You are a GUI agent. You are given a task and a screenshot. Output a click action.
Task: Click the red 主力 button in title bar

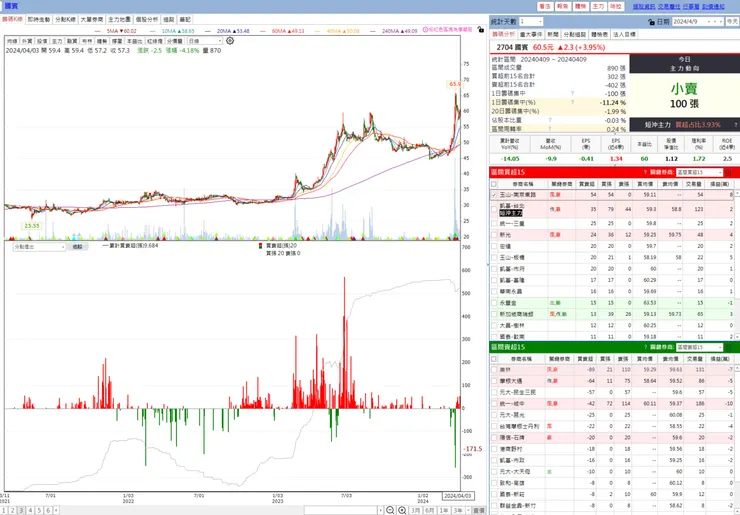point(598,6)
